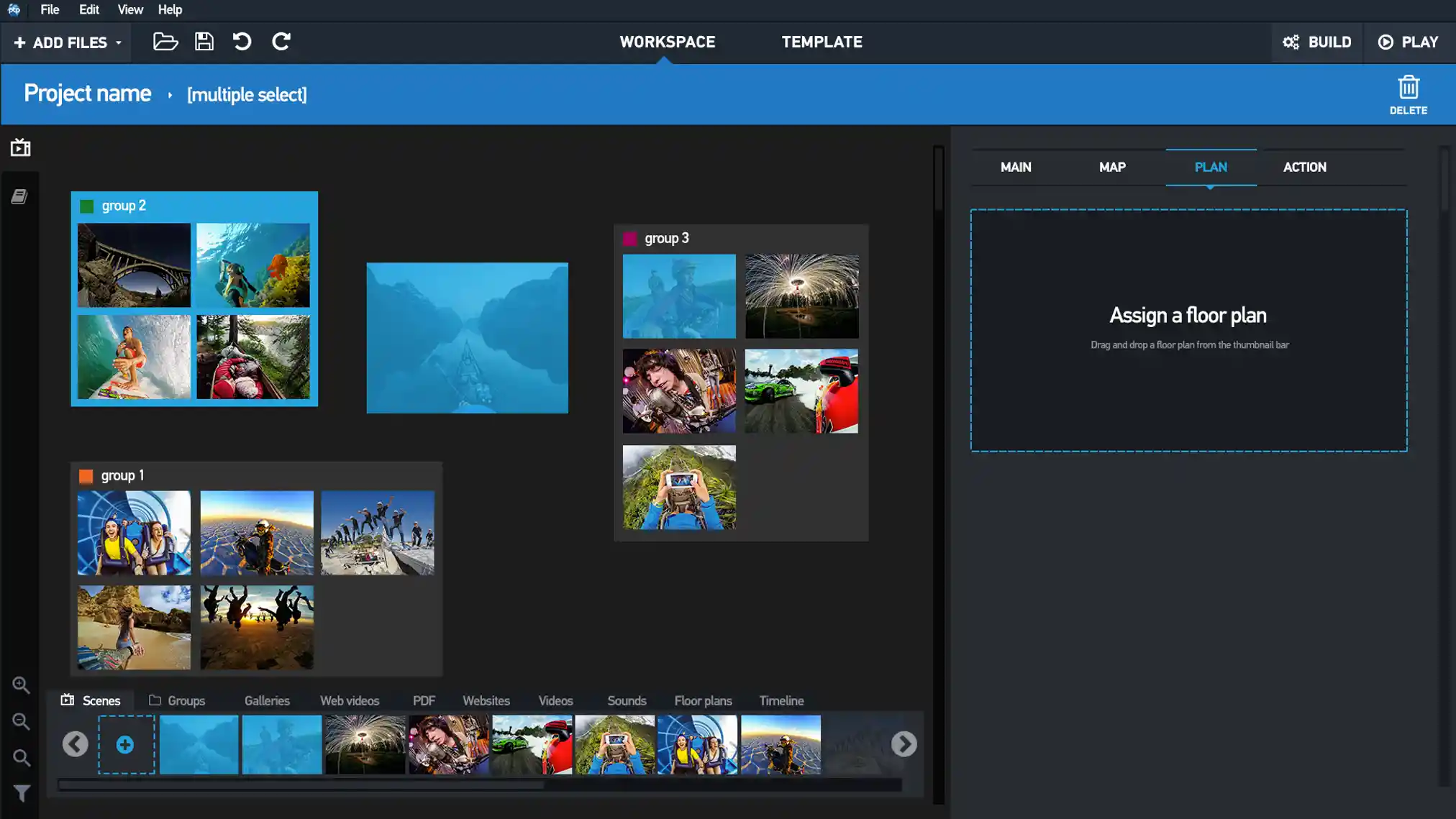Open the Timeline thumbnail bar tab
Viewport: 1456px width, 819px height.
click(781, 700)
